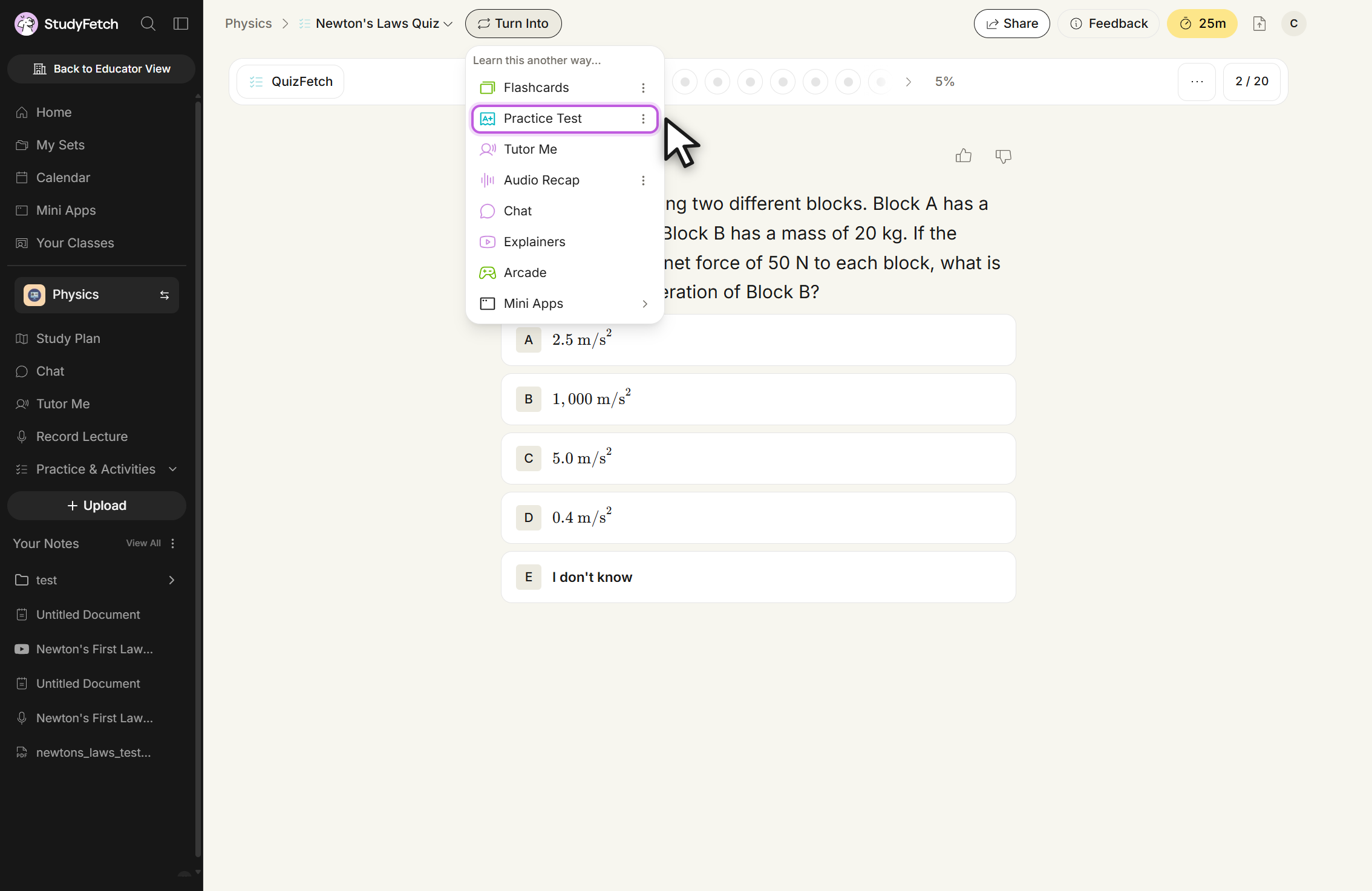Screen dimensions: 1372x891
Task: Click the StudyFetch logo icon
Action: (26, 24)
